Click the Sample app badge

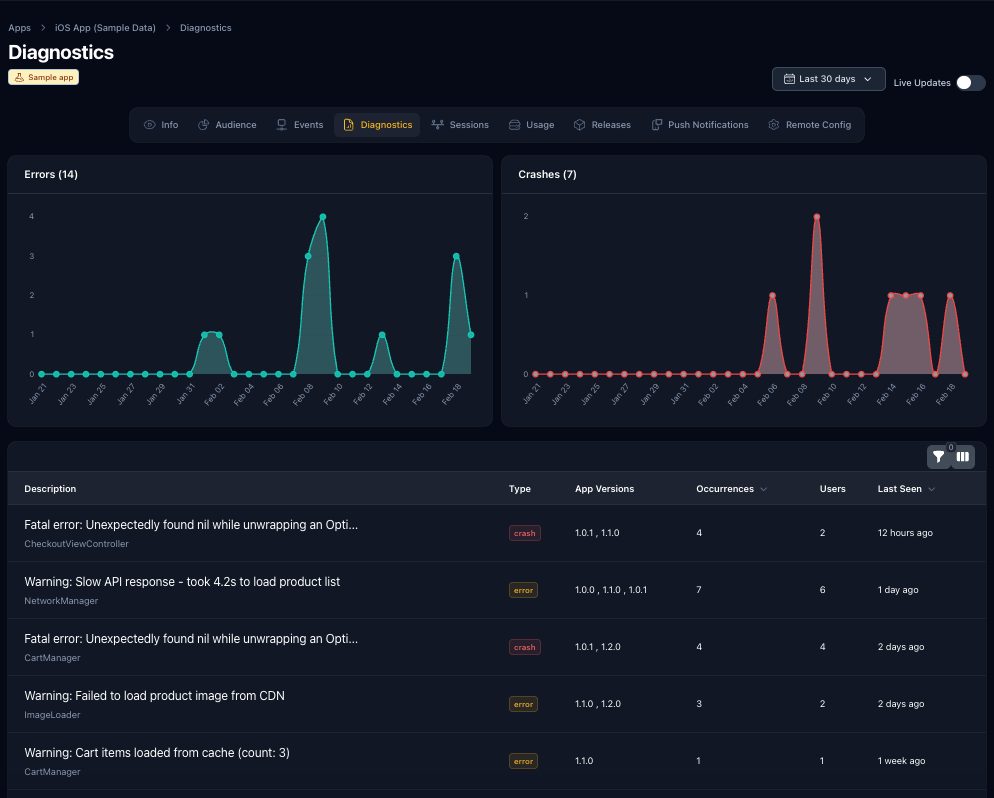click(x=43, y=77)
